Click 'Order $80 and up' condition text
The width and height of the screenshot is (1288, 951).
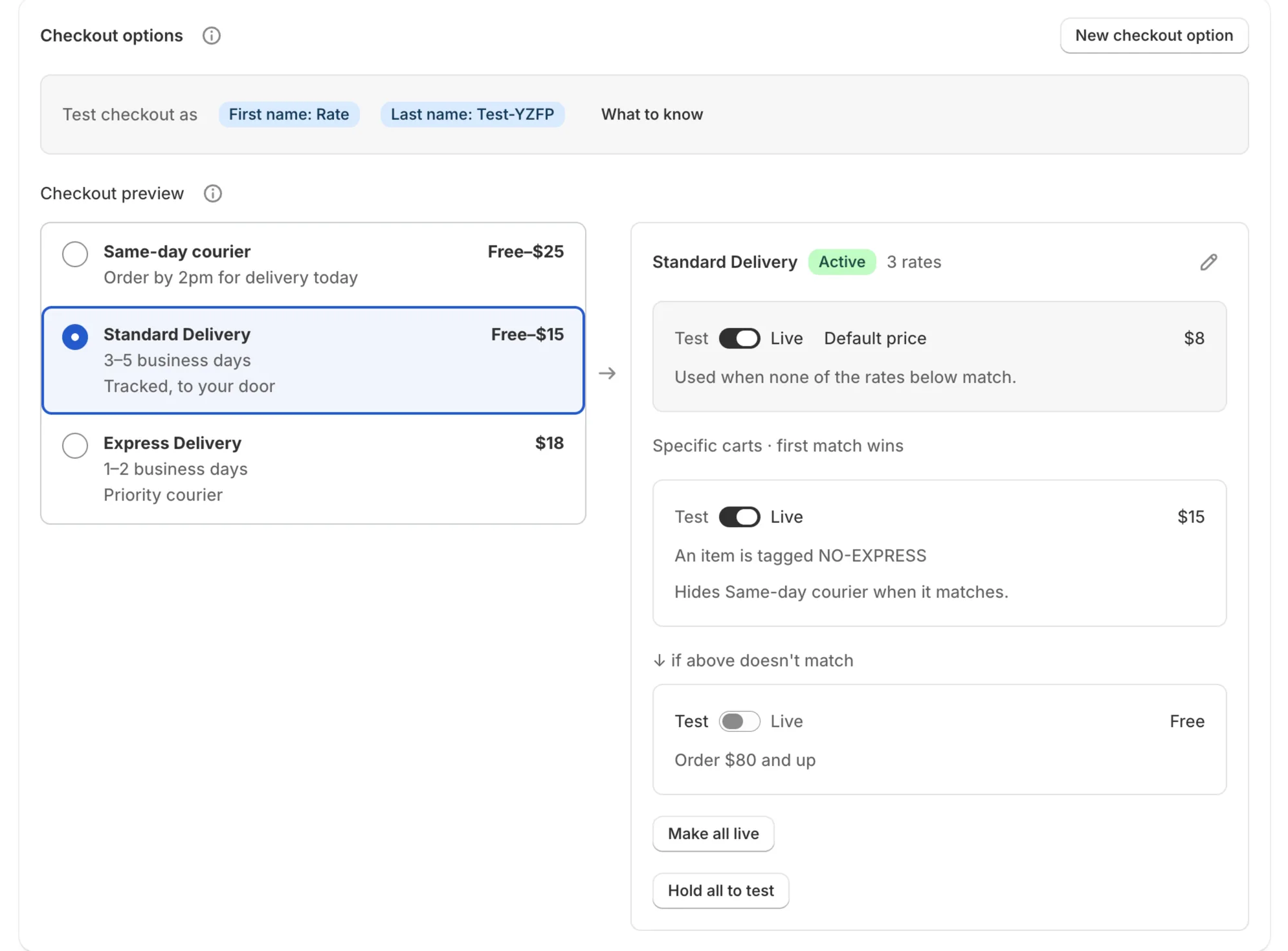pos(745,760)
